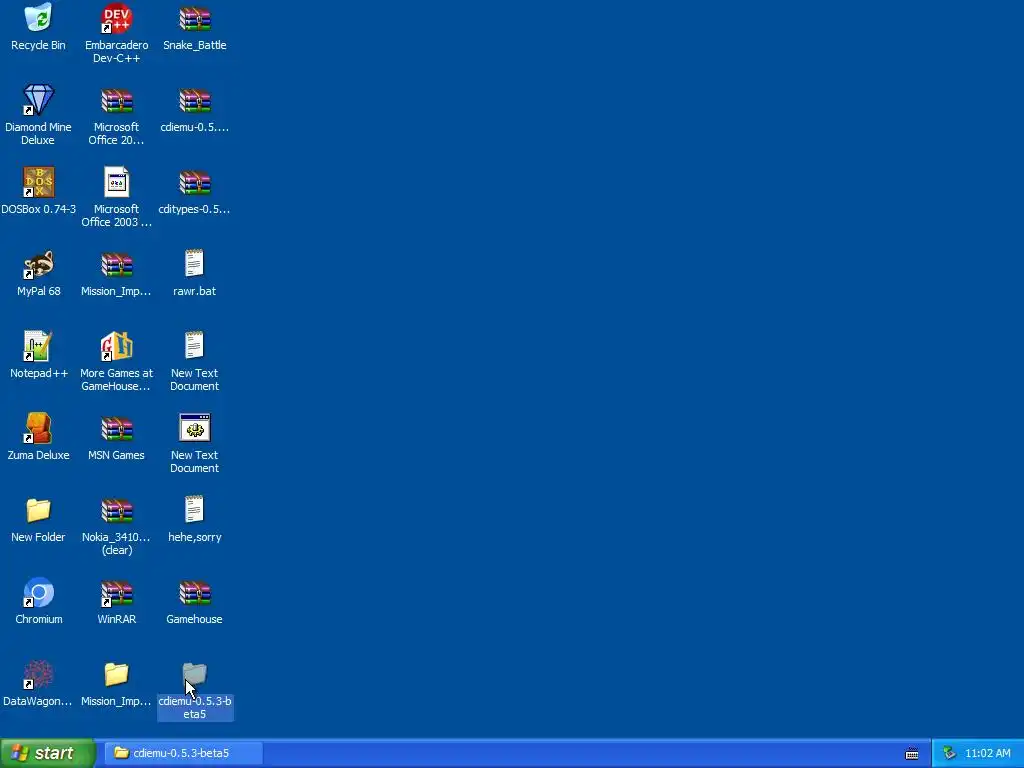Open the Windows XP start menu

click(x=48, y=753)
